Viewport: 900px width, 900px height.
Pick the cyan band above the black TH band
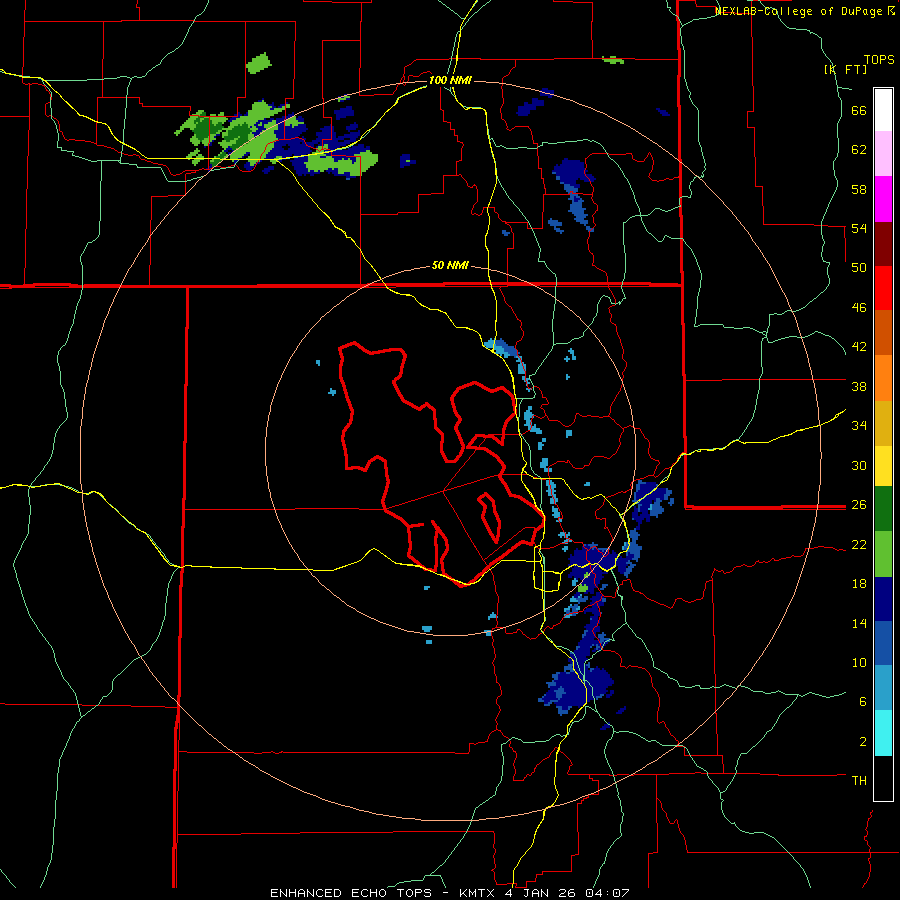click(883, 733)
